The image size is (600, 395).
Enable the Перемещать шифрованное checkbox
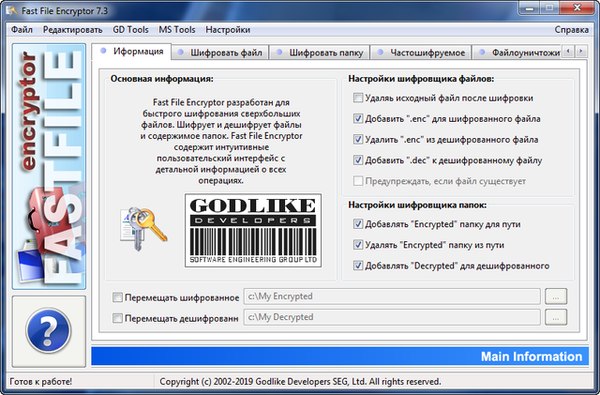coord(117,297)
